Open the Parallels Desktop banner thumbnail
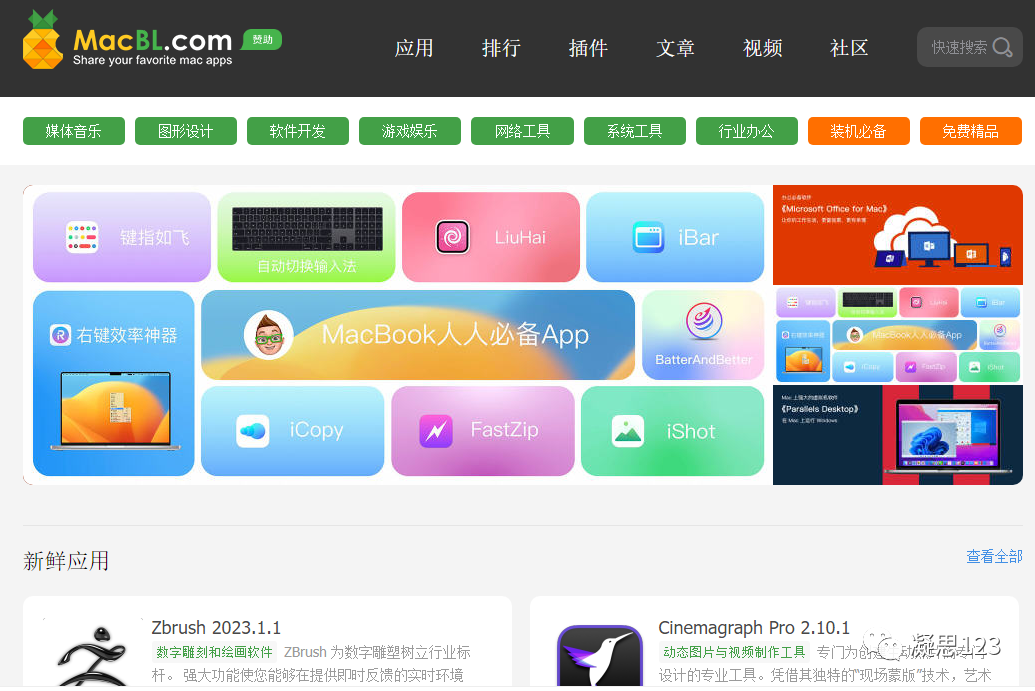The width and height of the screenshot is (1035, 691). pyautogui.click(x=898, y=435)
